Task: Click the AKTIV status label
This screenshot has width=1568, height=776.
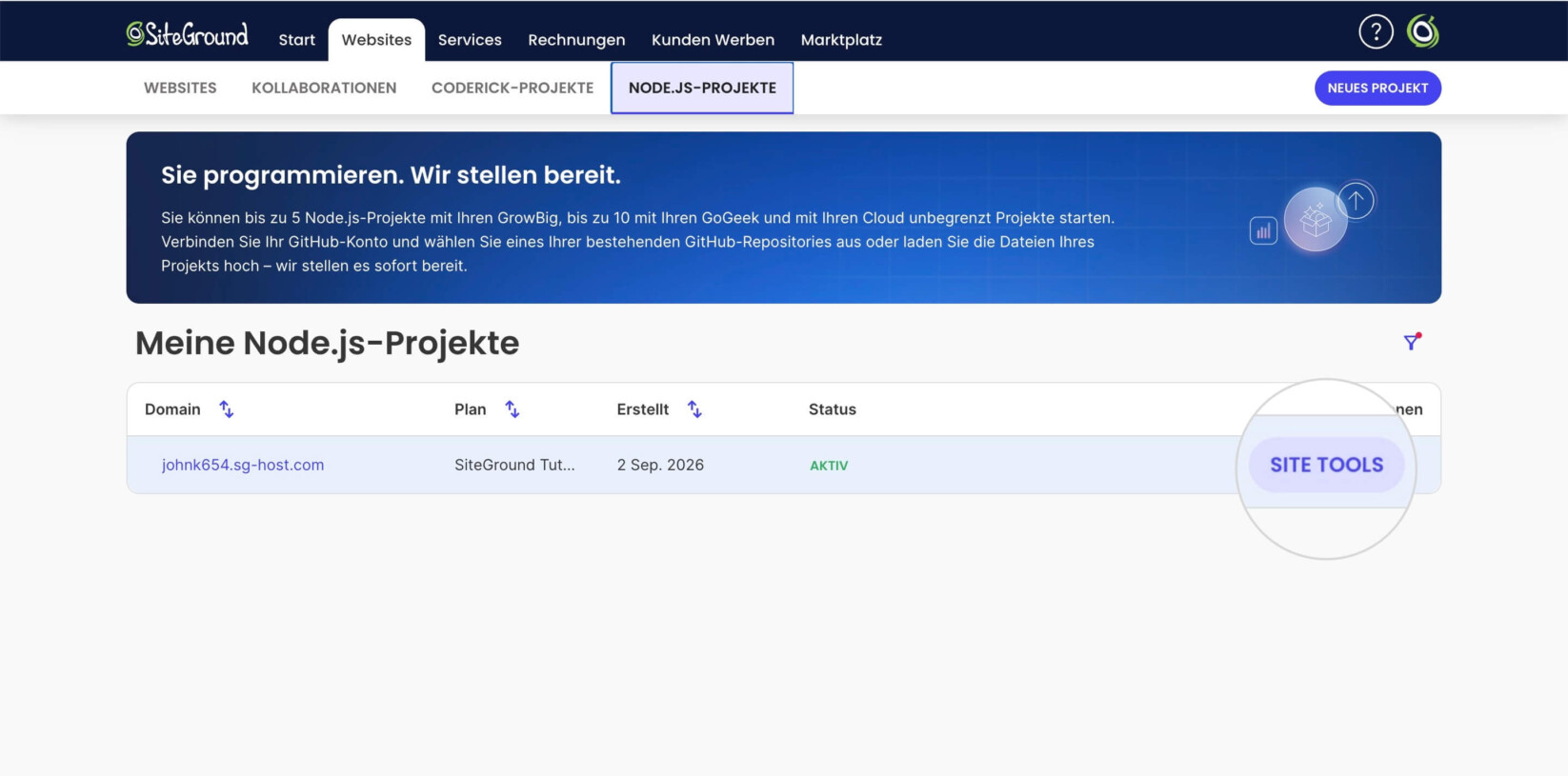Action: pyautogui.click(x=829, y=466)
